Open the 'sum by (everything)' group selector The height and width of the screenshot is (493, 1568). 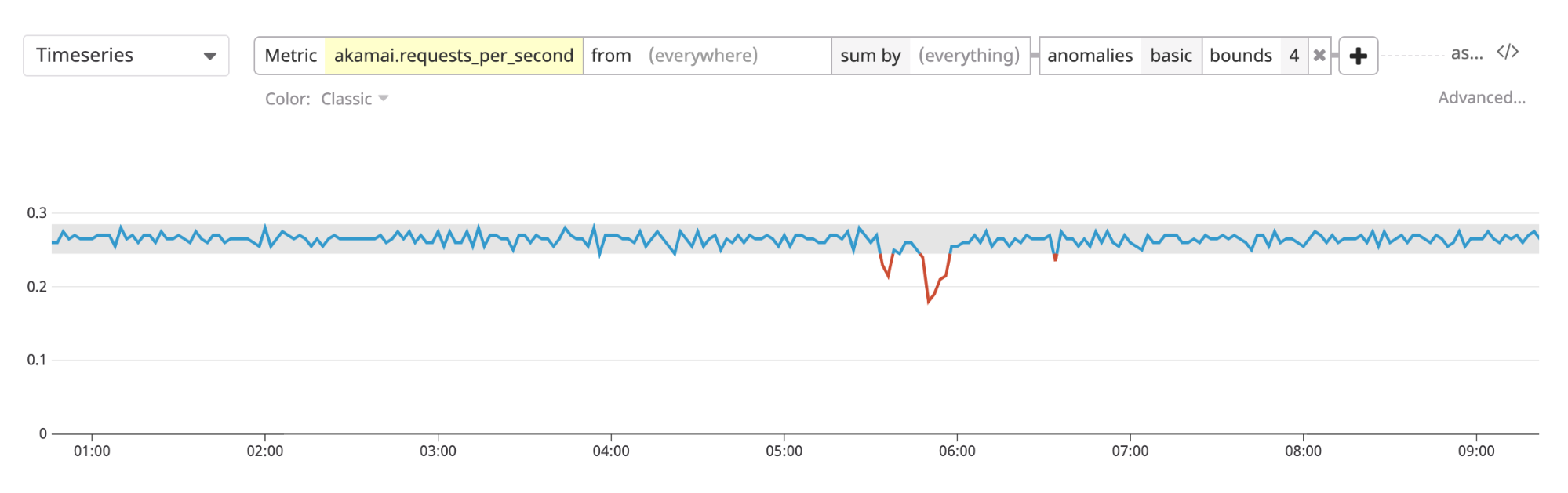[970, 55]
